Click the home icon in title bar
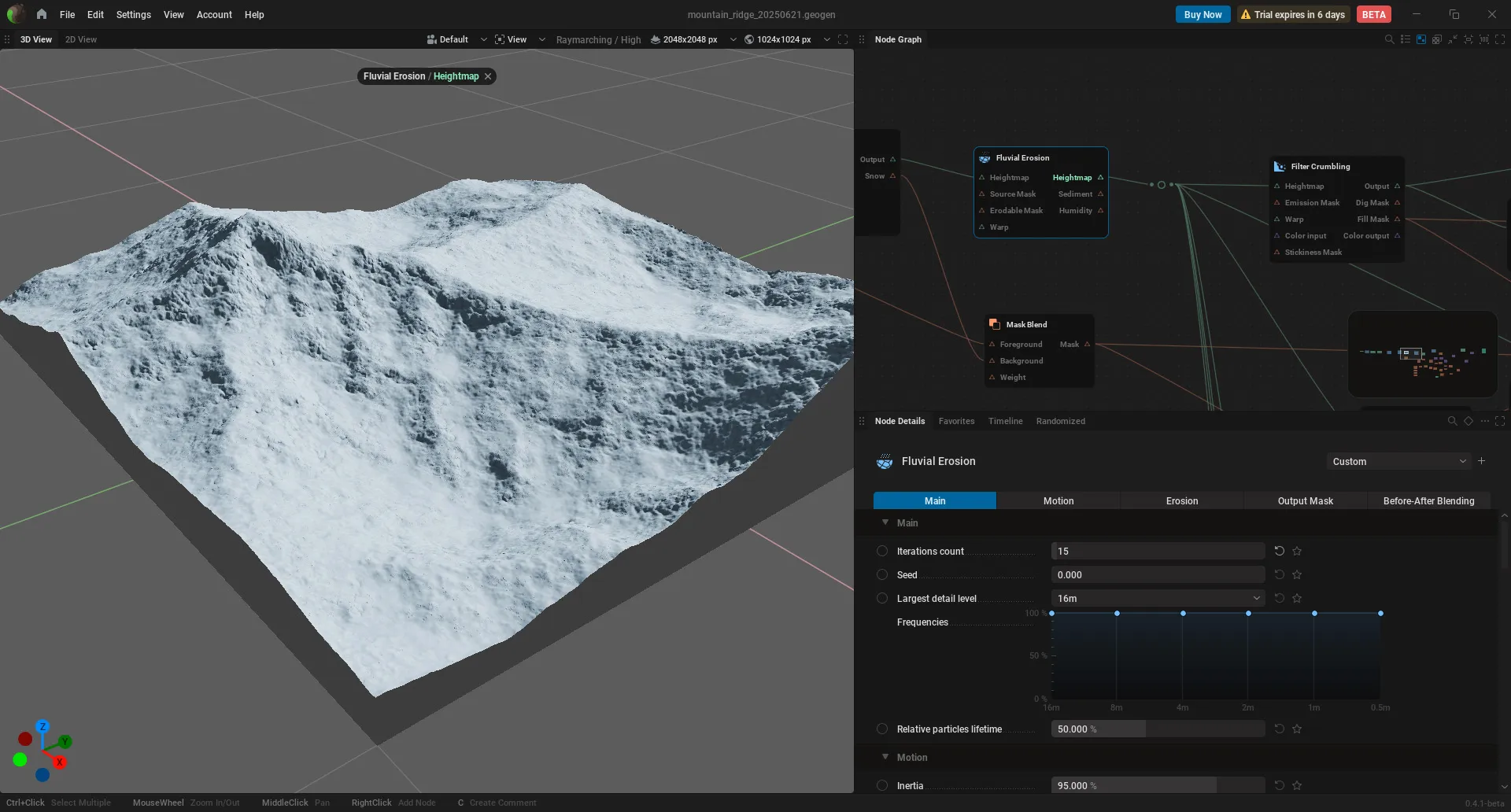Viewport: 1511px width, 812px height. pos(42,14)
